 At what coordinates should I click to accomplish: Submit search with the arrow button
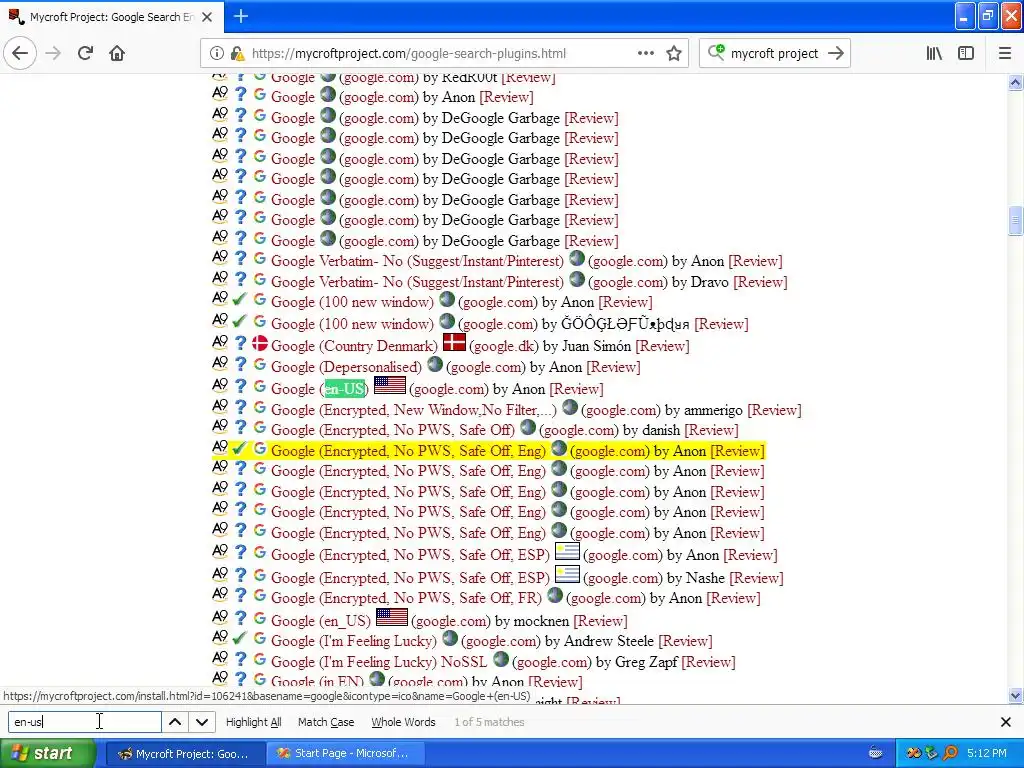[x=836, y=54]
